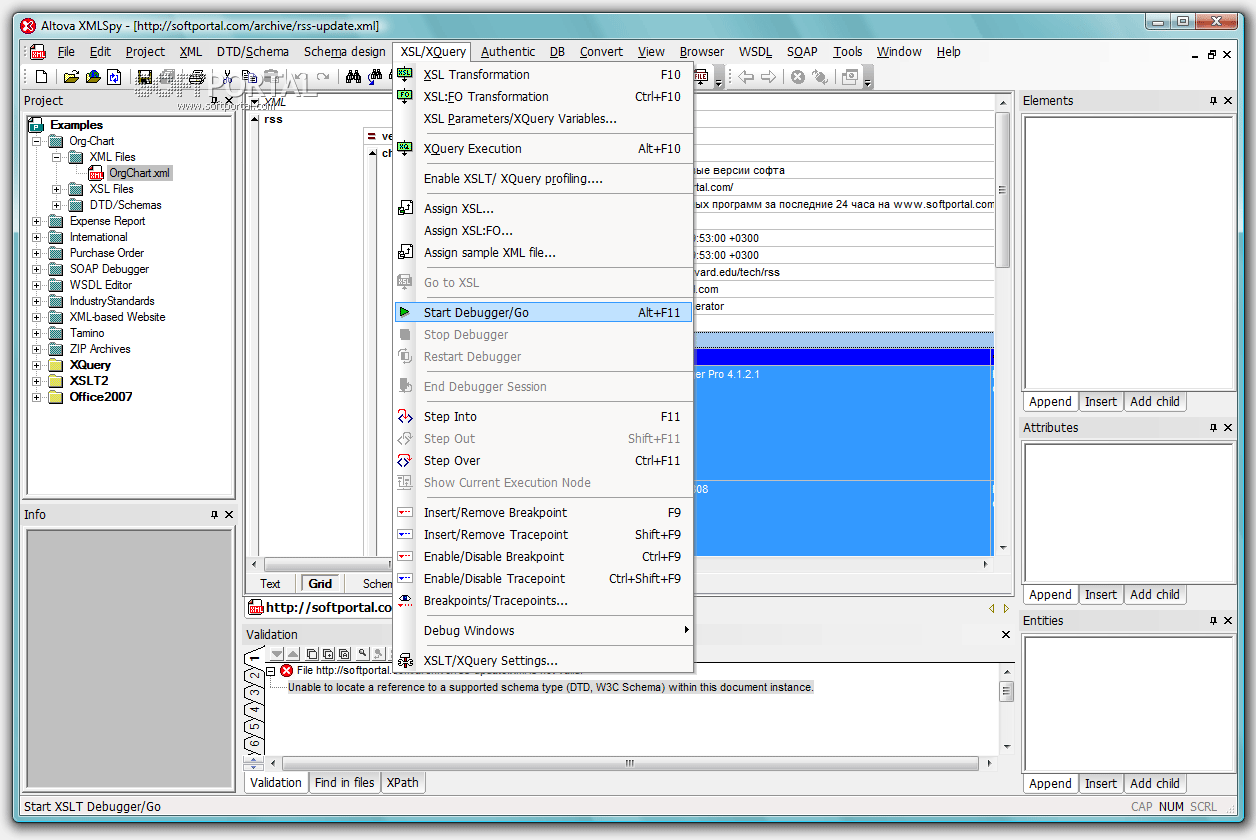Choose Step Into from the menu
Screen dimensions: 1256x840
point(543,417)
